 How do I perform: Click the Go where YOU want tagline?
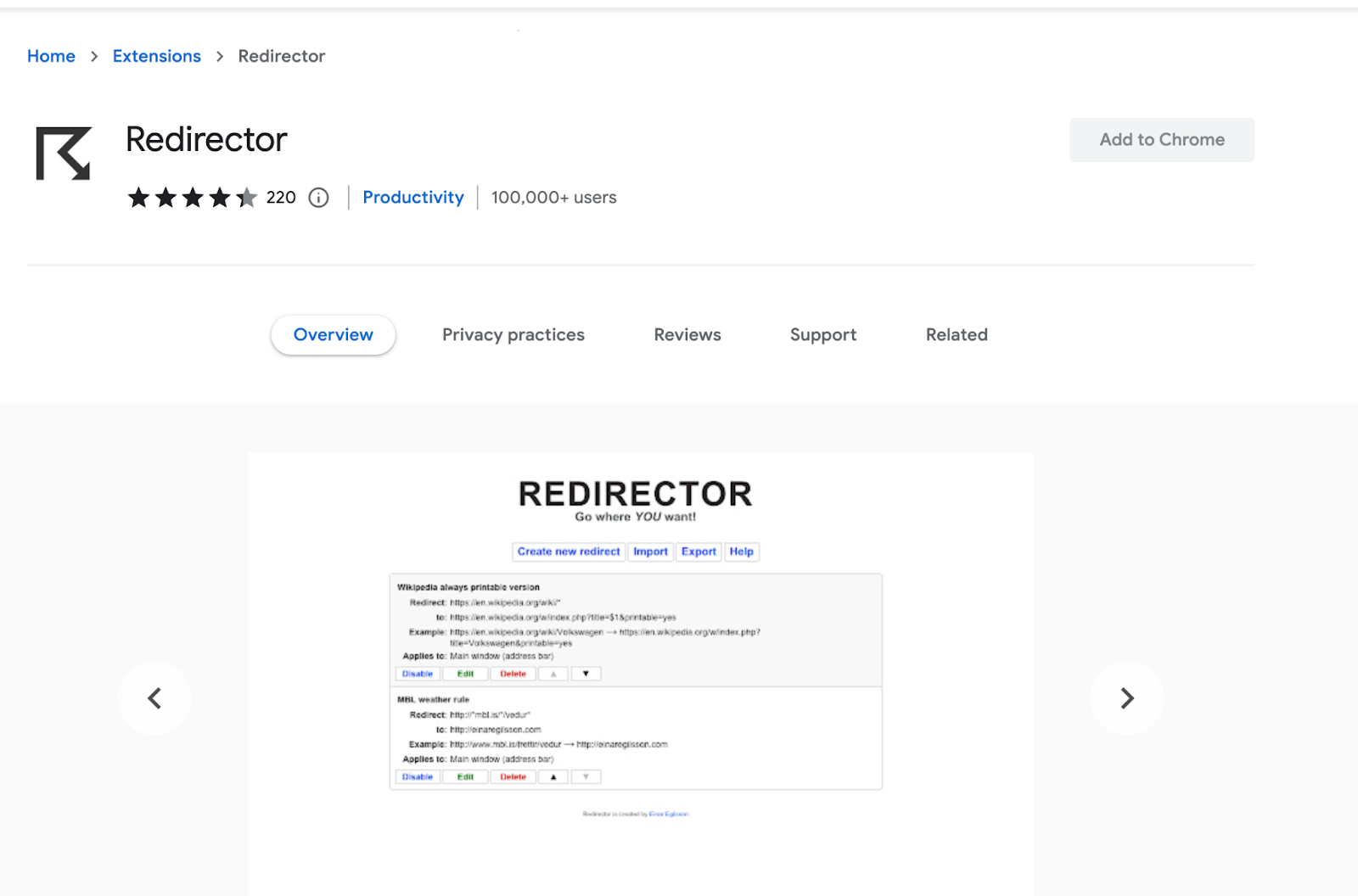(636, 517)
